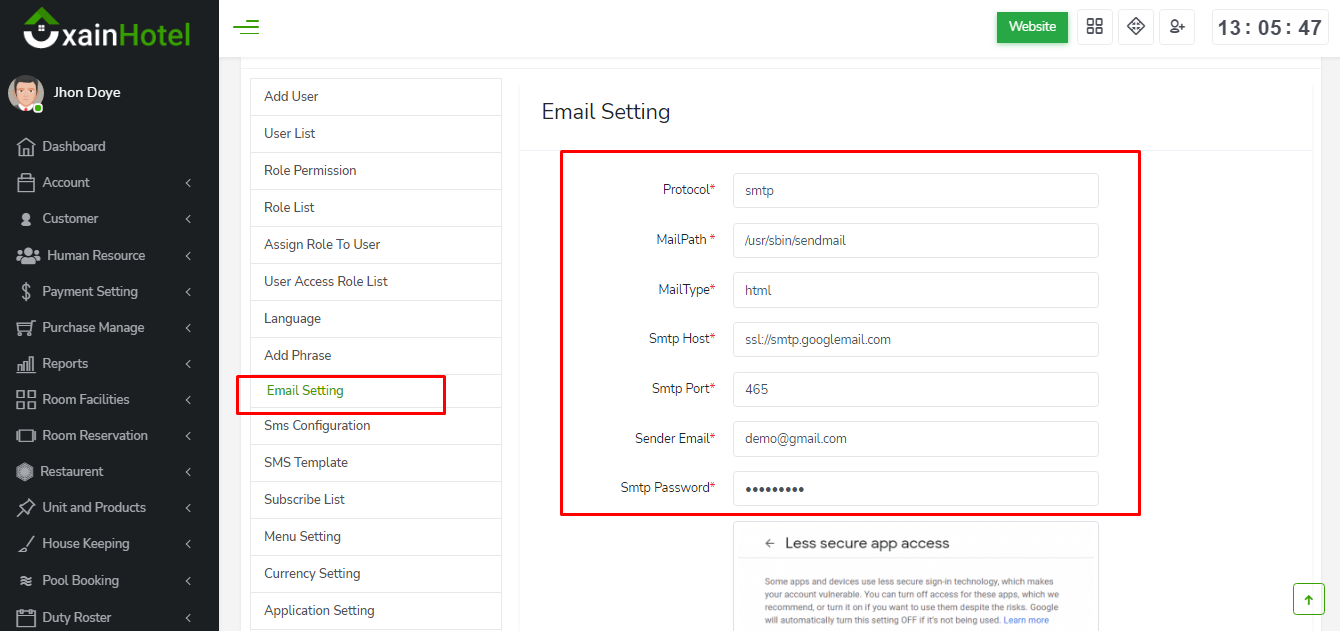Open Dashboard from the home icon
1340x631 pixels.
click(26, 147)
